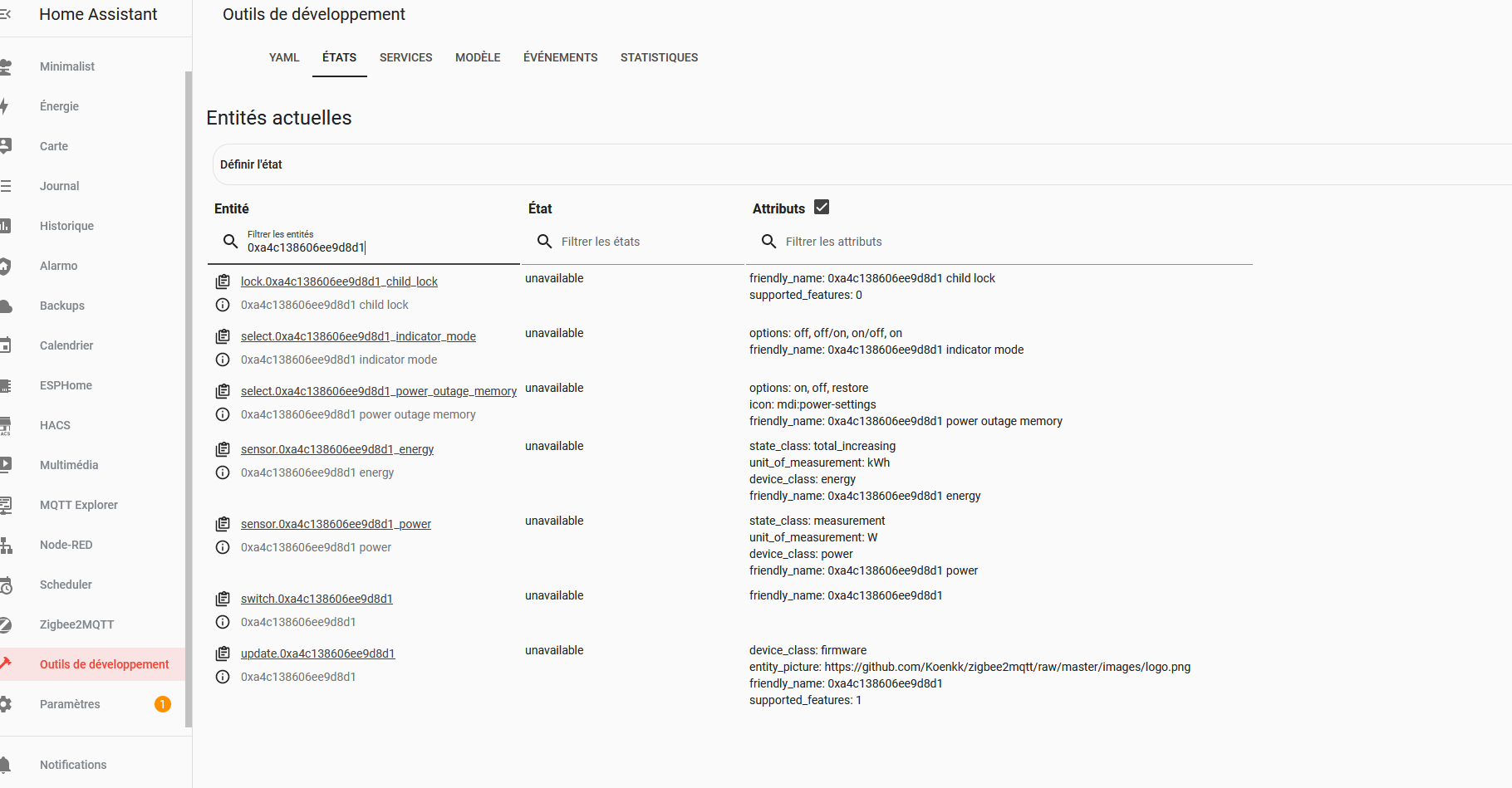
Task: Focus Filtrer les attributs field
Action: (x=999, y=242)
